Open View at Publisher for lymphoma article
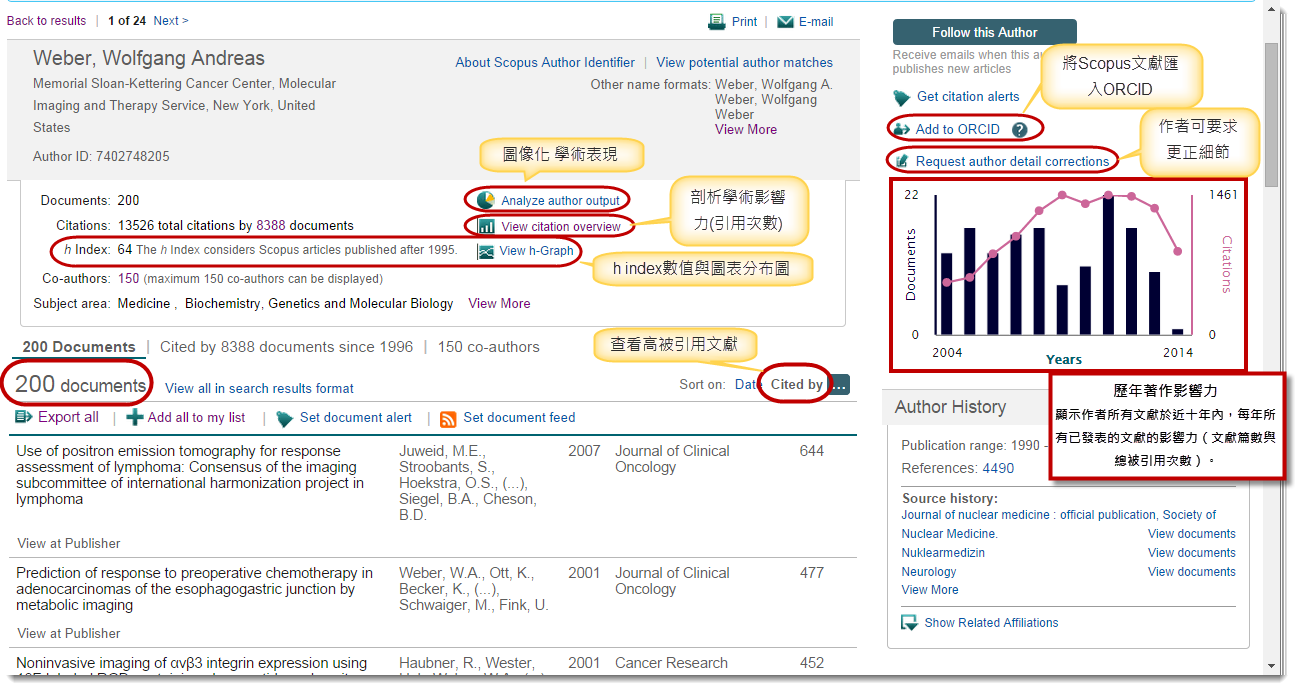The image size is (1295, 690). (69, 543)
